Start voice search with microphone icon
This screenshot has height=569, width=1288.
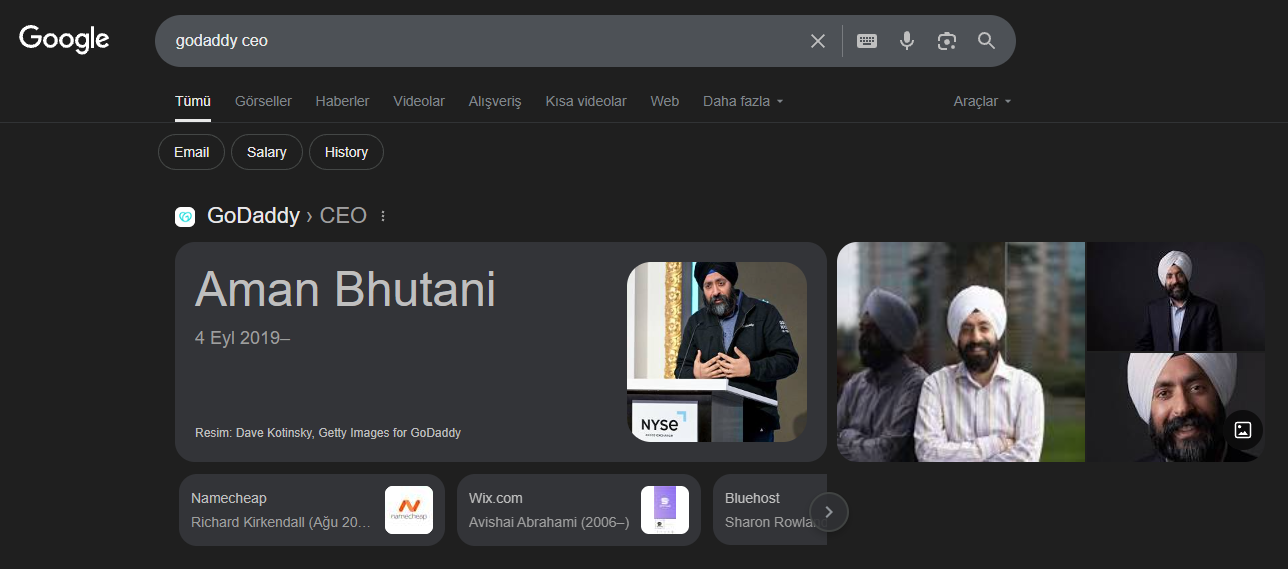coord(907,41)
